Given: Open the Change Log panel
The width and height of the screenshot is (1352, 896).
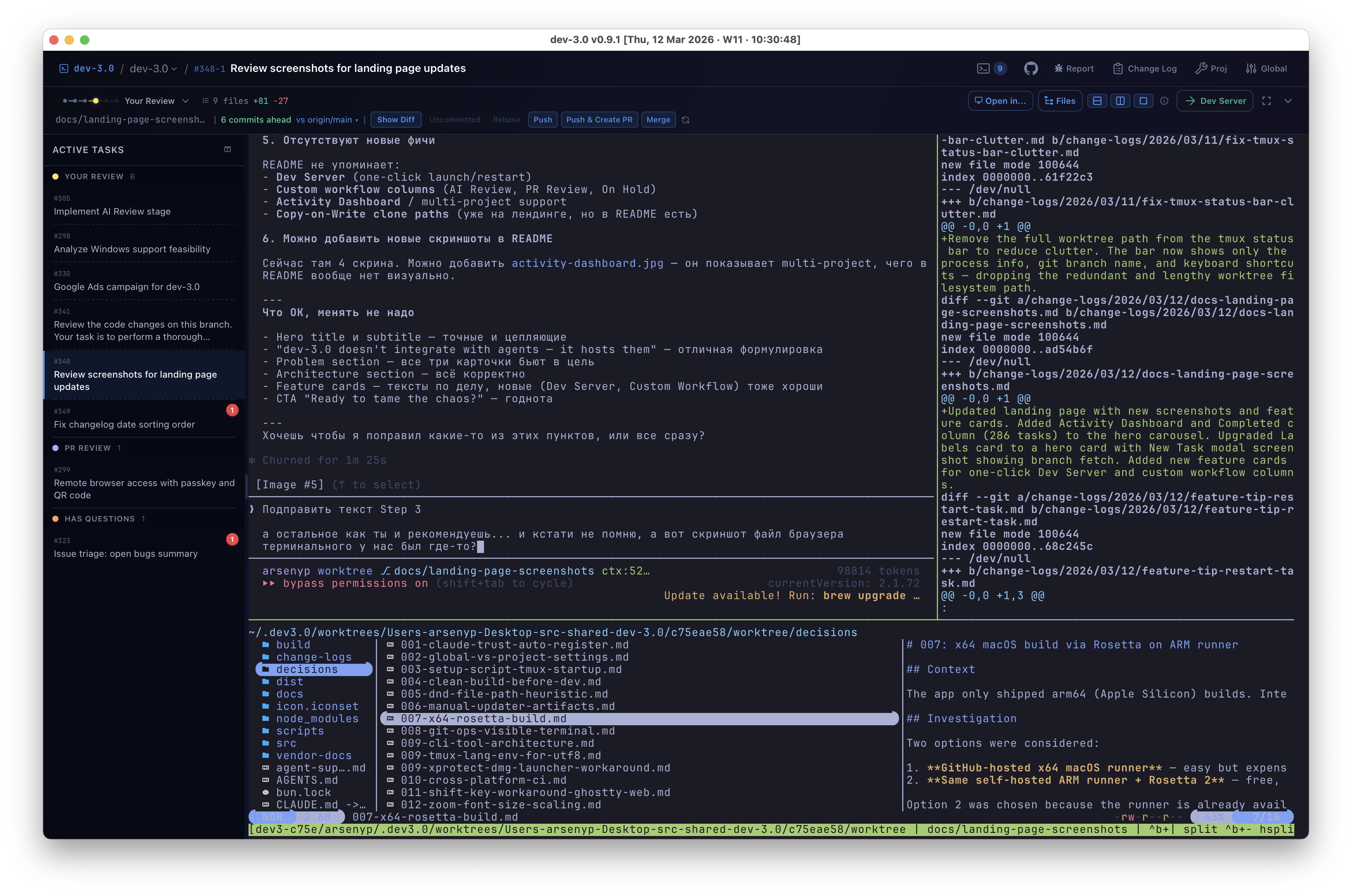Looking at the screenshot, I should coord(1145,68).
